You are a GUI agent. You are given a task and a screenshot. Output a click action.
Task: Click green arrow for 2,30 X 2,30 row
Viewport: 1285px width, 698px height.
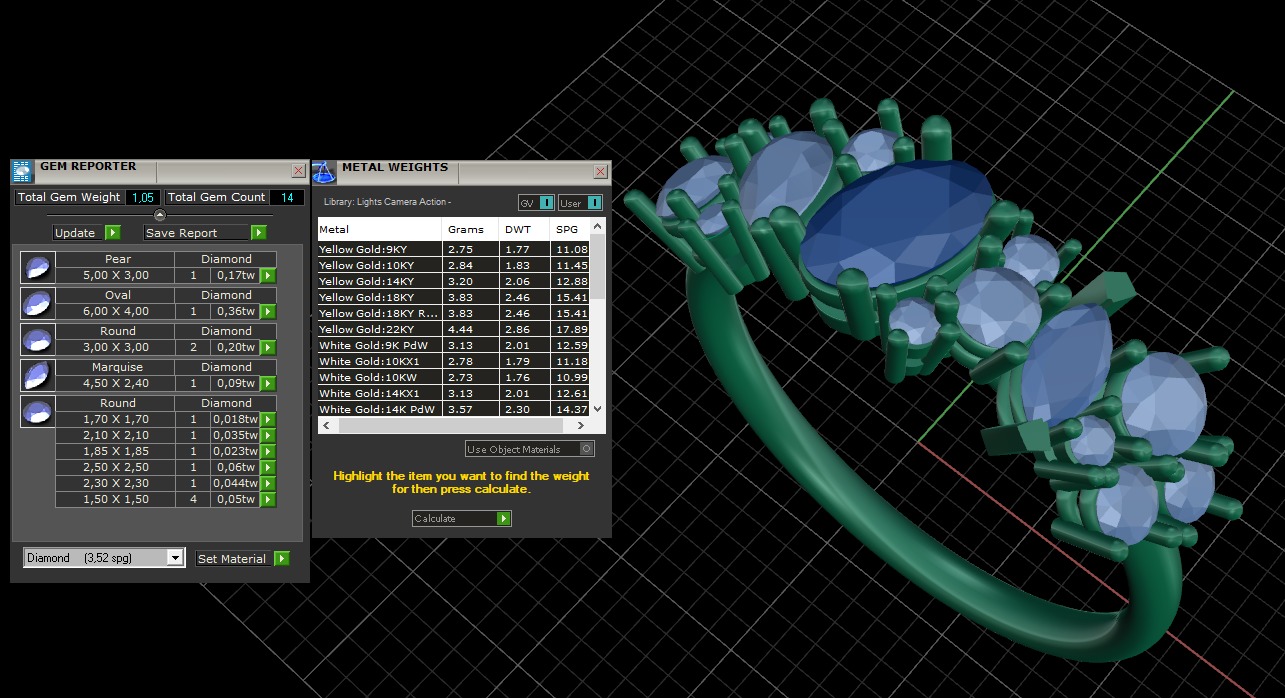(x=268, y=483)
